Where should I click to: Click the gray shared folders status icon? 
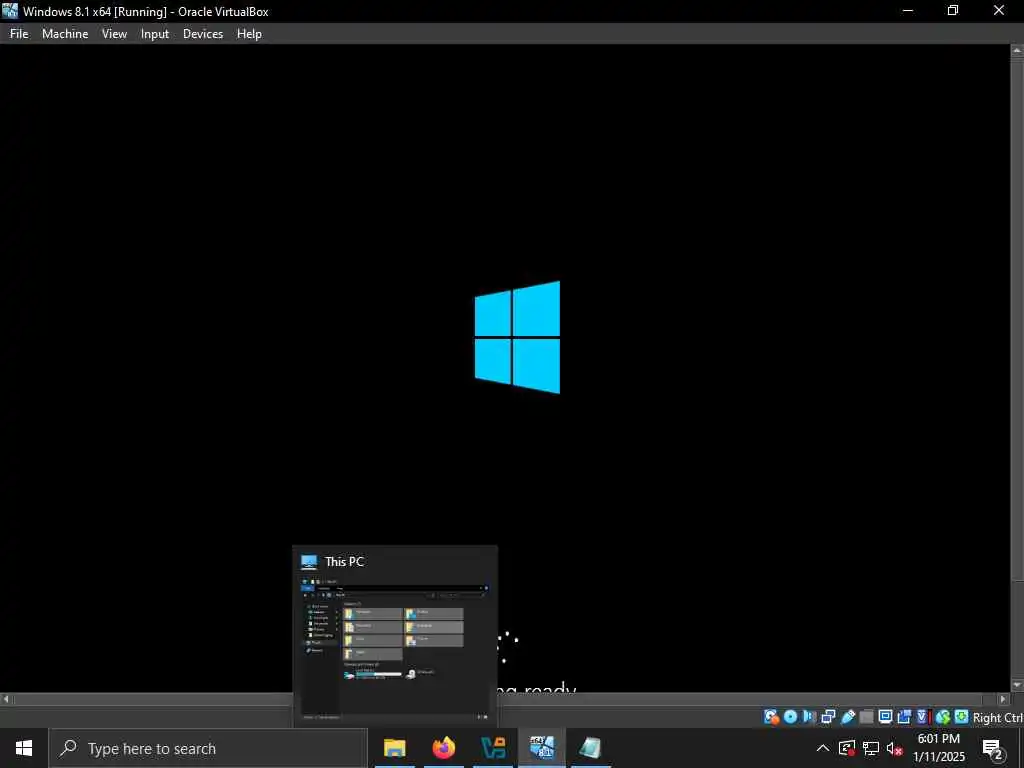[867, 717]
